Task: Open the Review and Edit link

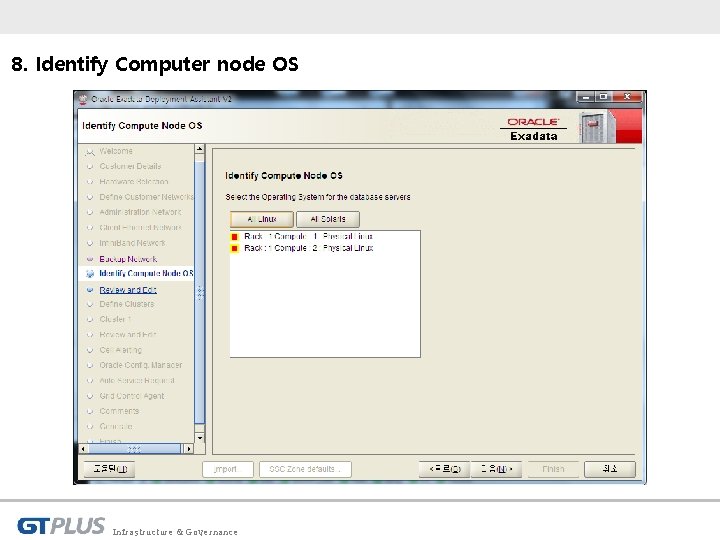Action: (x=128, y=290)
